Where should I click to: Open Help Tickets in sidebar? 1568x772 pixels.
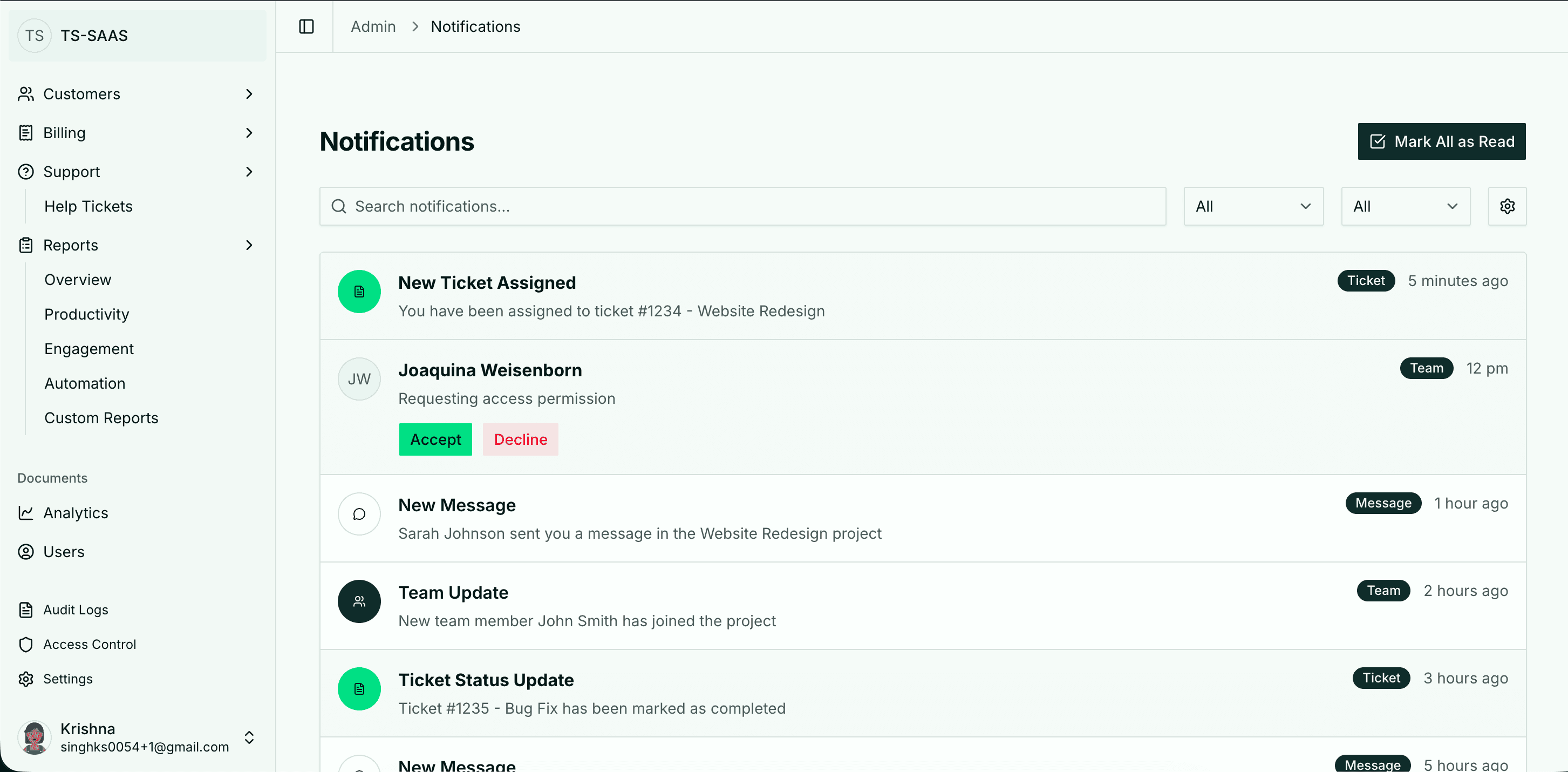click(88, 206)
